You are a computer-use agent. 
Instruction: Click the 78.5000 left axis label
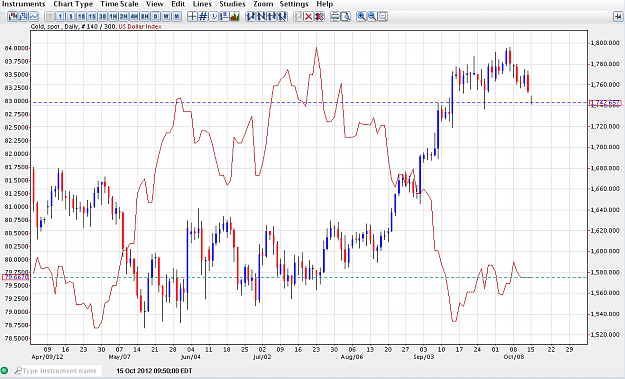point(16,338)
